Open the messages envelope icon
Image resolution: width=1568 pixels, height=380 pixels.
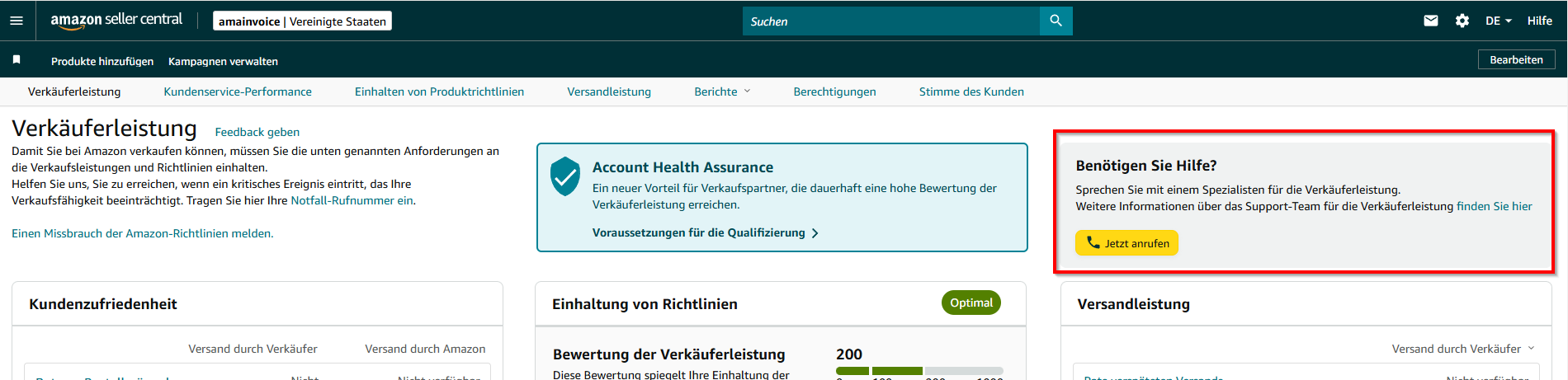(1431, 21)
